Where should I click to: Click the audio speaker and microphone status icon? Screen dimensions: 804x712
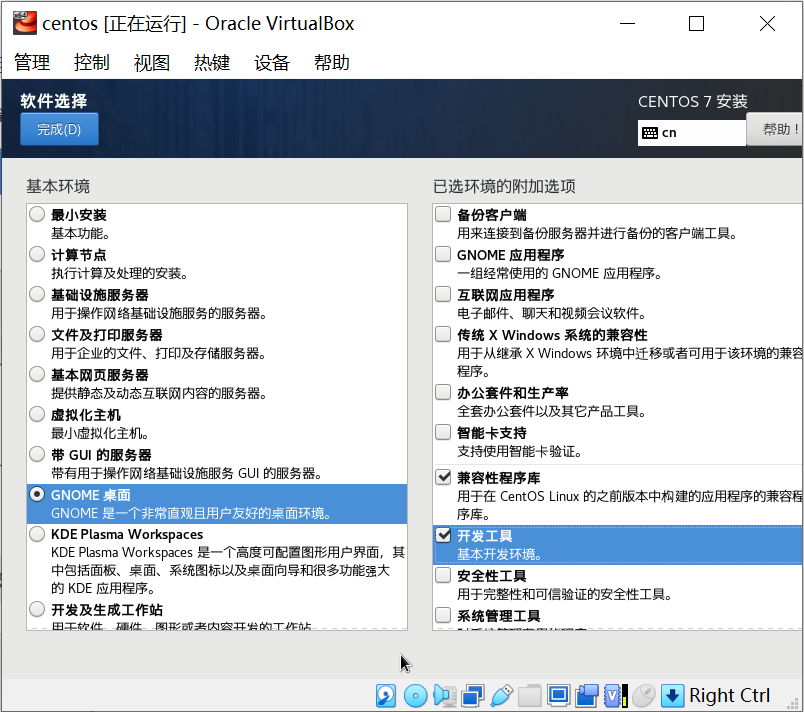(445, 696)
